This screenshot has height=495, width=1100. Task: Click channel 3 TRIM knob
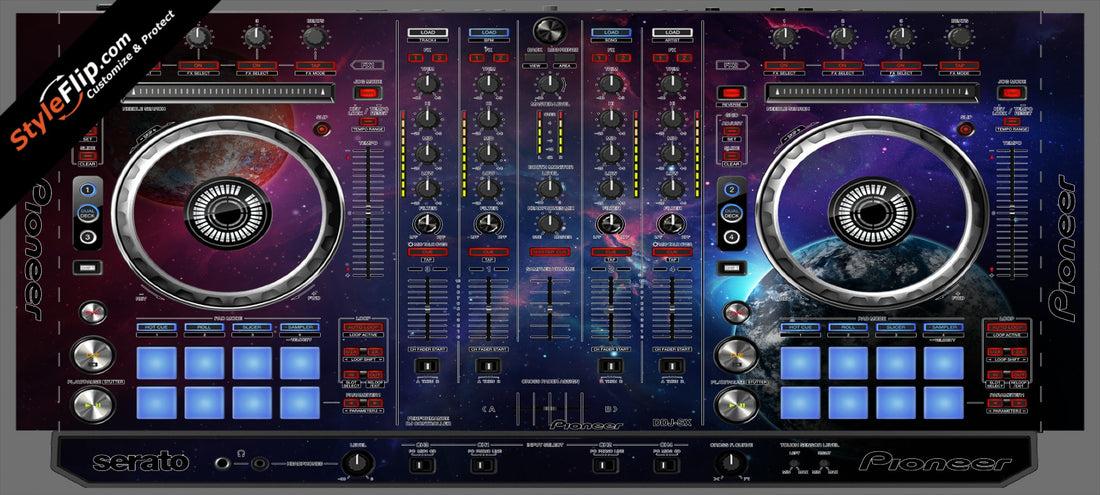tap(427, 85)
